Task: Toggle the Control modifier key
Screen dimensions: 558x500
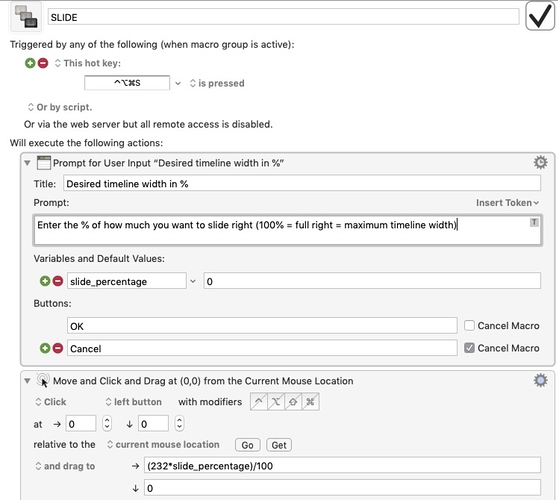Action: (x=259, y=402)
